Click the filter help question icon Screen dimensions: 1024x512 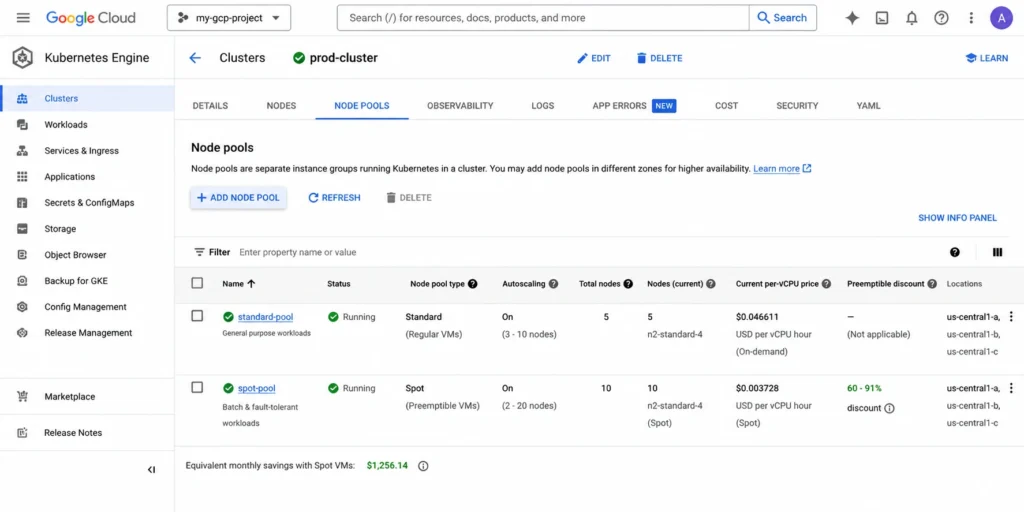[x=955, y=252]
